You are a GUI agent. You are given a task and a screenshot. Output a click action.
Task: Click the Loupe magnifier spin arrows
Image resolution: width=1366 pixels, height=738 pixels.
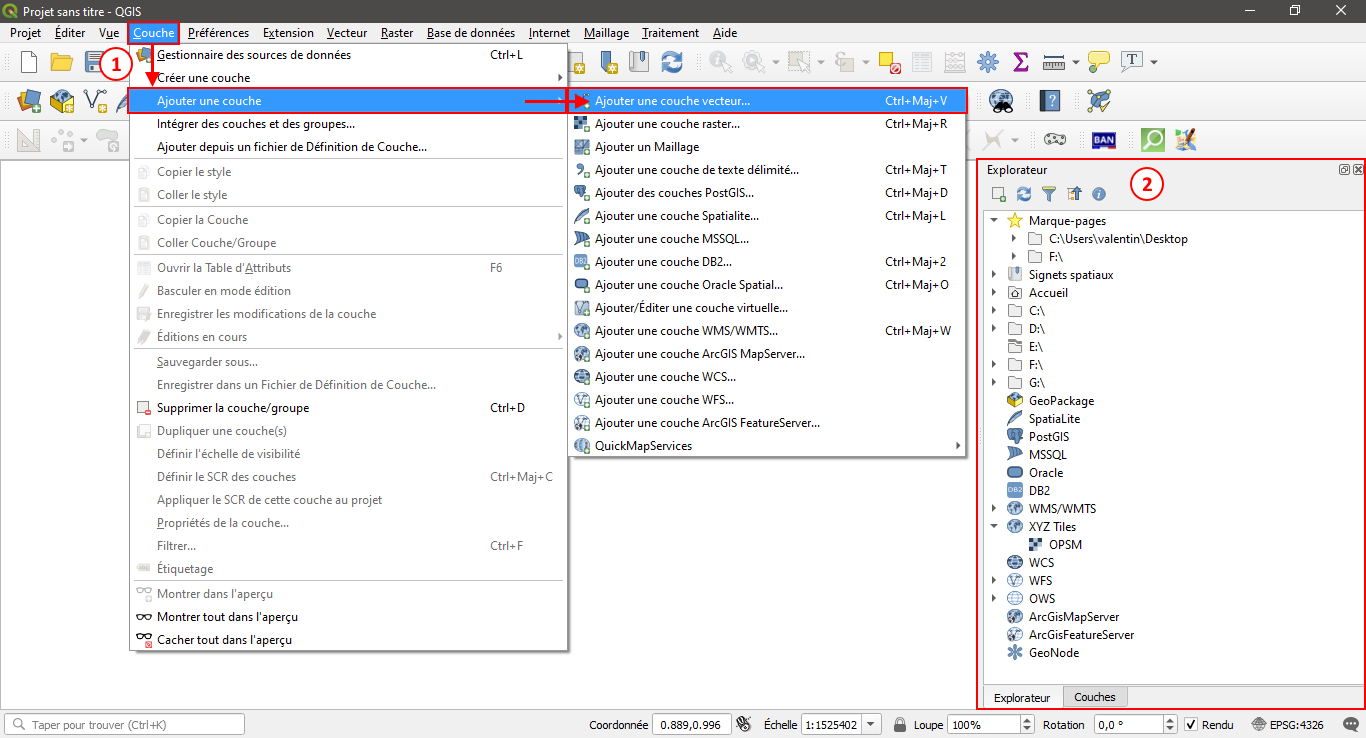1029,725
